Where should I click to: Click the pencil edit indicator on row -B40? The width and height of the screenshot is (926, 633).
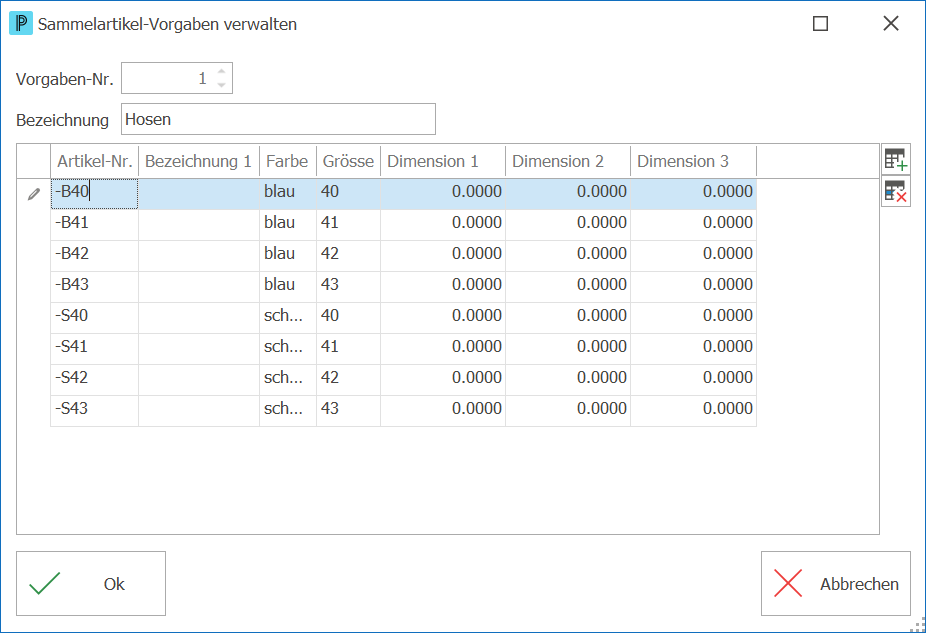point(34,194)
